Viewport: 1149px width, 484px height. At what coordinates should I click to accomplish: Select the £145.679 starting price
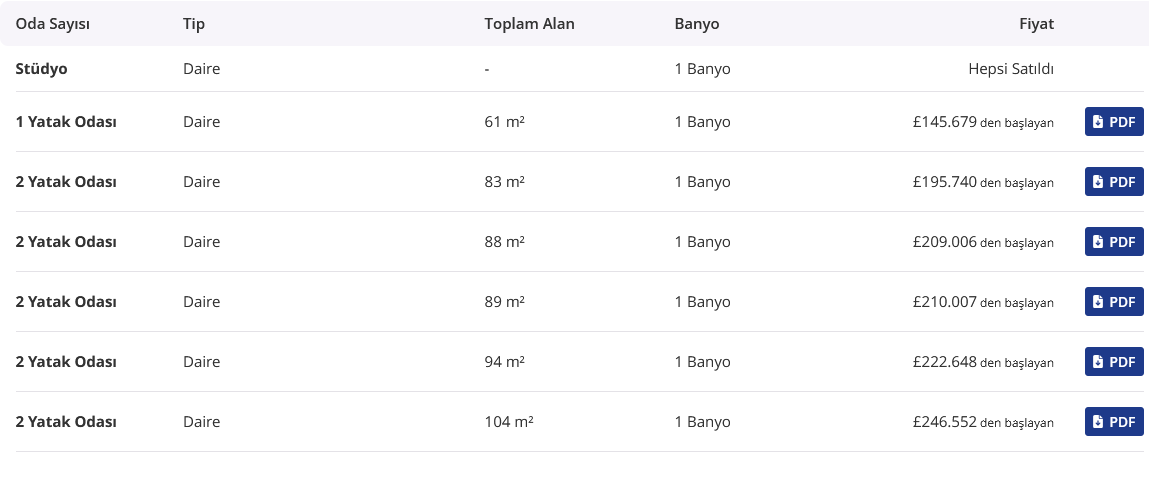coord(944,122)
